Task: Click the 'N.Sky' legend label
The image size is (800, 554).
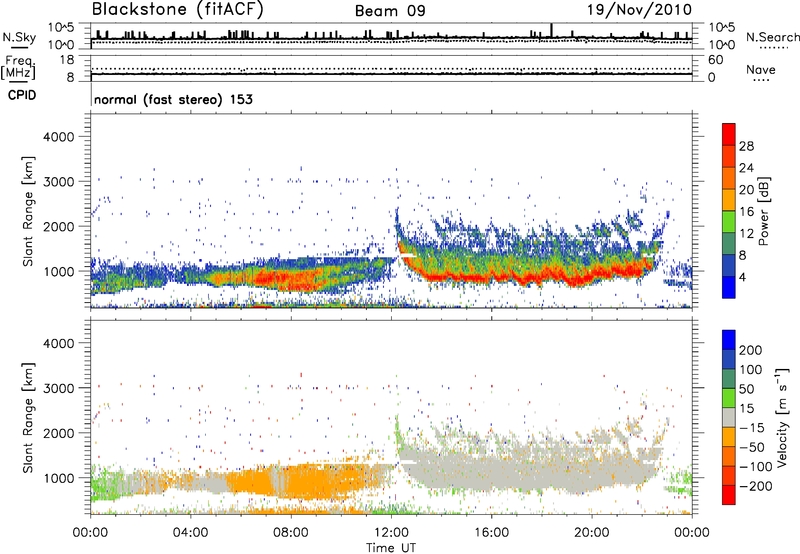Action: (x=19, y=37)
